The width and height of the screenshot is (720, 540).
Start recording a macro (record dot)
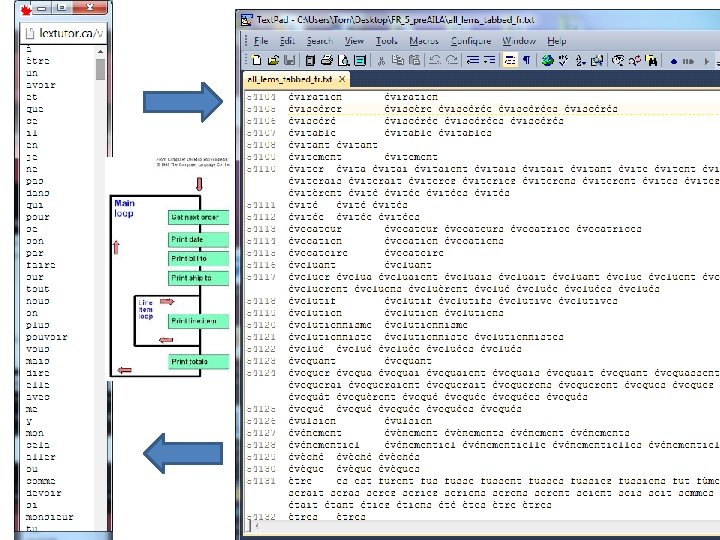pyautogui.click(x=674, y=61)
